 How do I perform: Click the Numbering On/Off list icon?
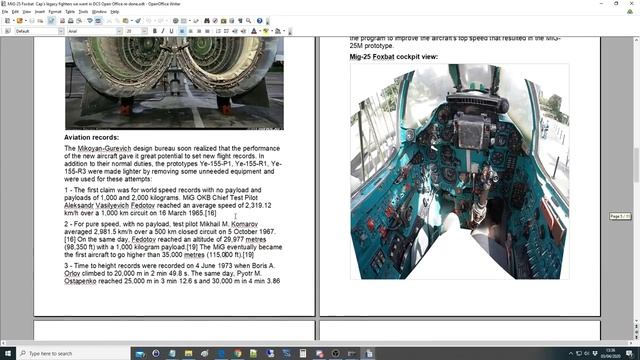(x=218, y=31)
